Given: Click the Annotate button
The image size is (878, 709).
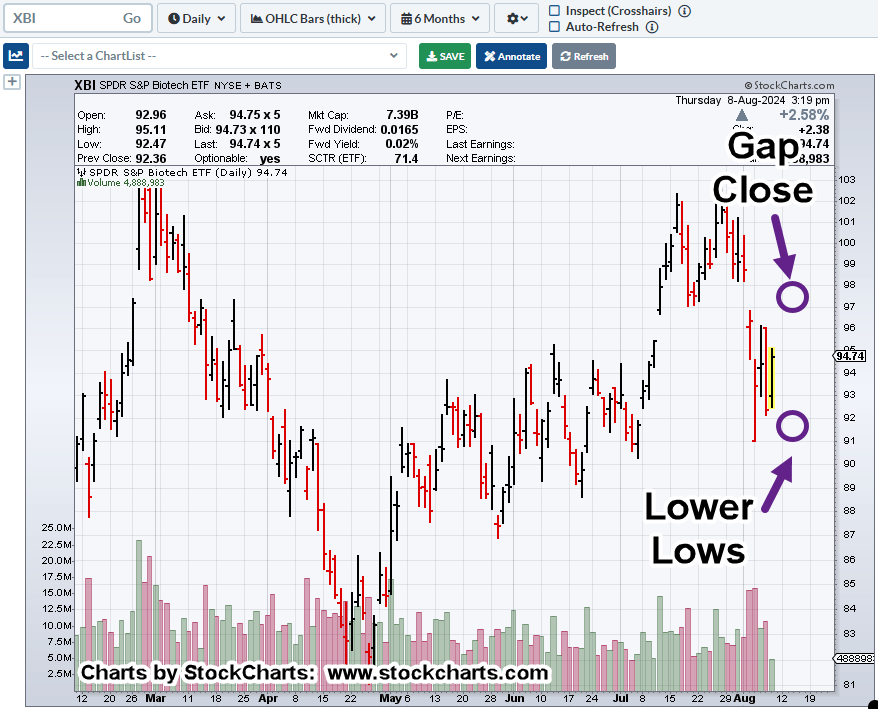Looking at the screenshot, I should click(511, 56).
